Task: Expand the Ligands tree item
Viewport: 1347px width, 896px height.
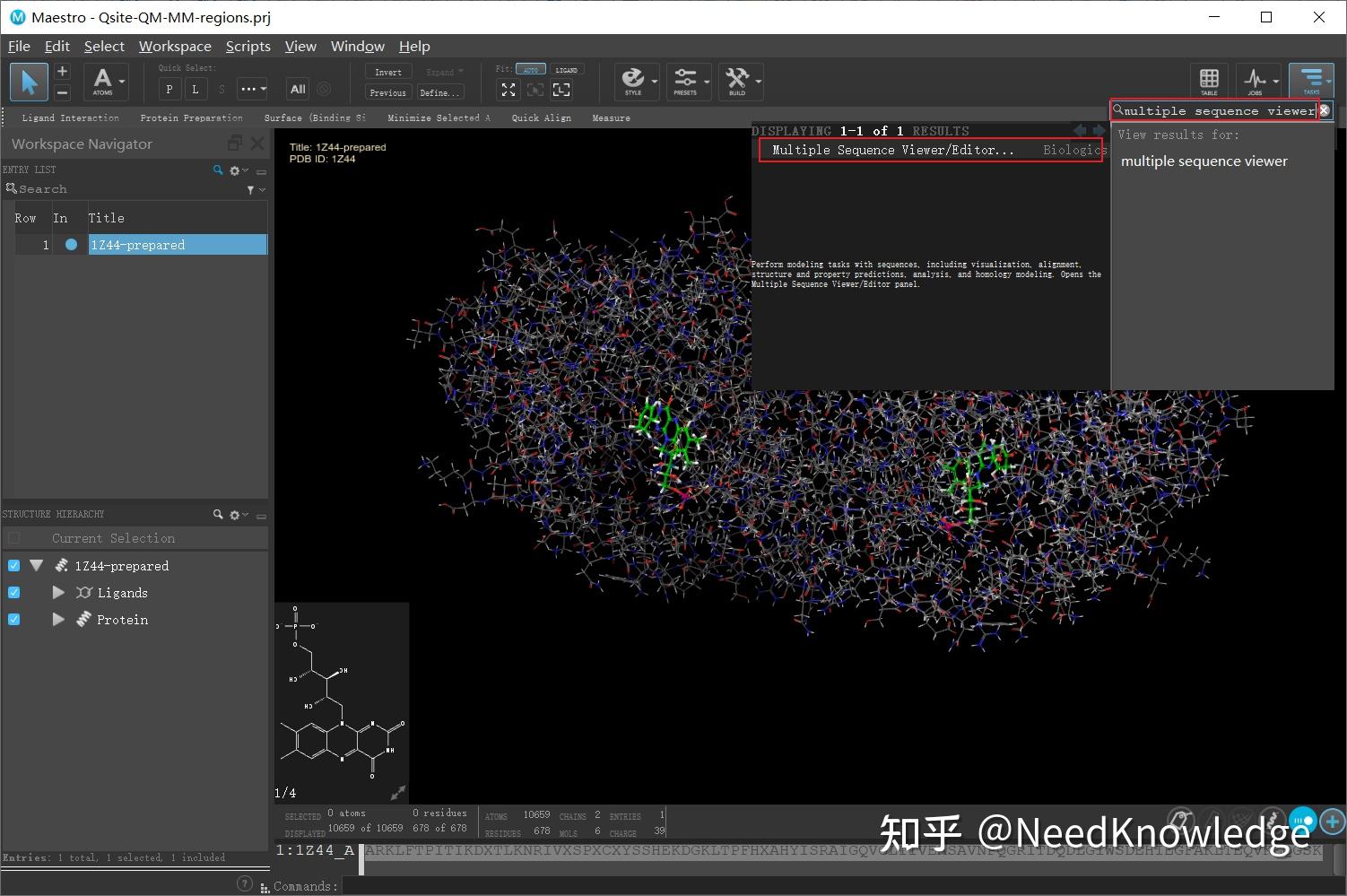Action: [57, 592]
